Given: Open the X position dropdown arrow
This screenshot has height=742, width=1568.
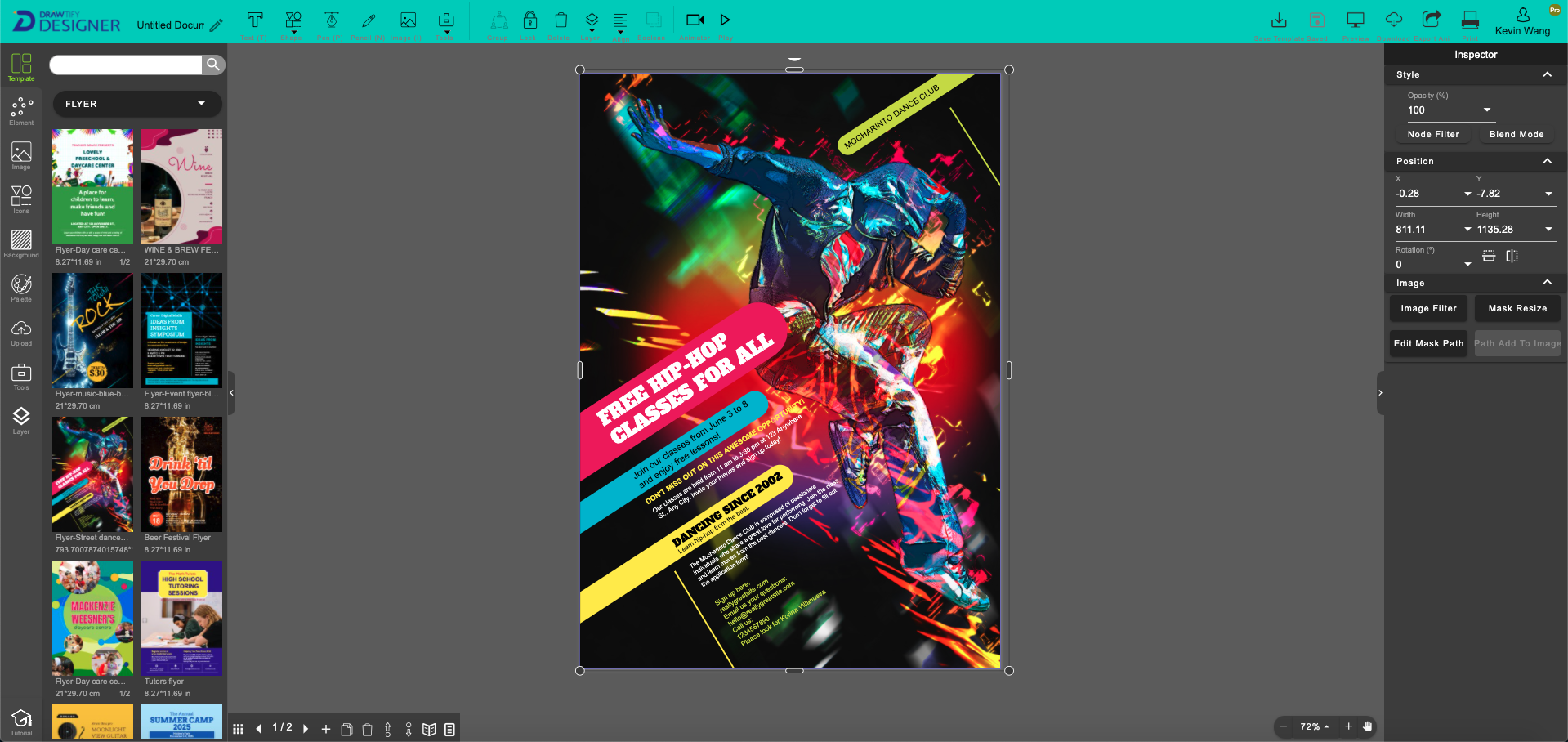Looking at the screenshot, I should pos(1467,194).
